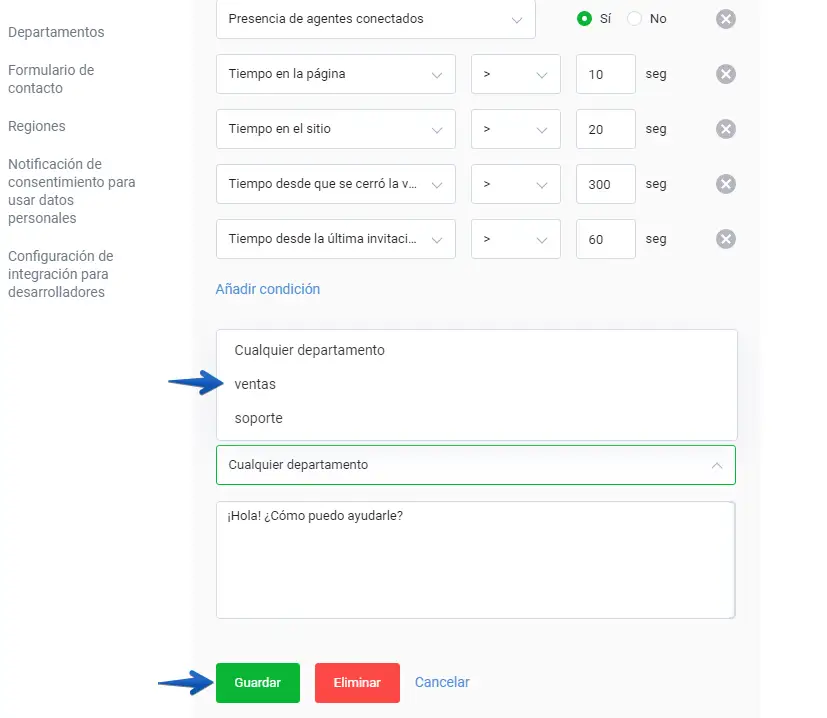Pick 'Cualquier departamento' in dropdown list
Image resolution: width=827 pixels, height=718 pixels.
pyautogui.click(x=309, y=350)
